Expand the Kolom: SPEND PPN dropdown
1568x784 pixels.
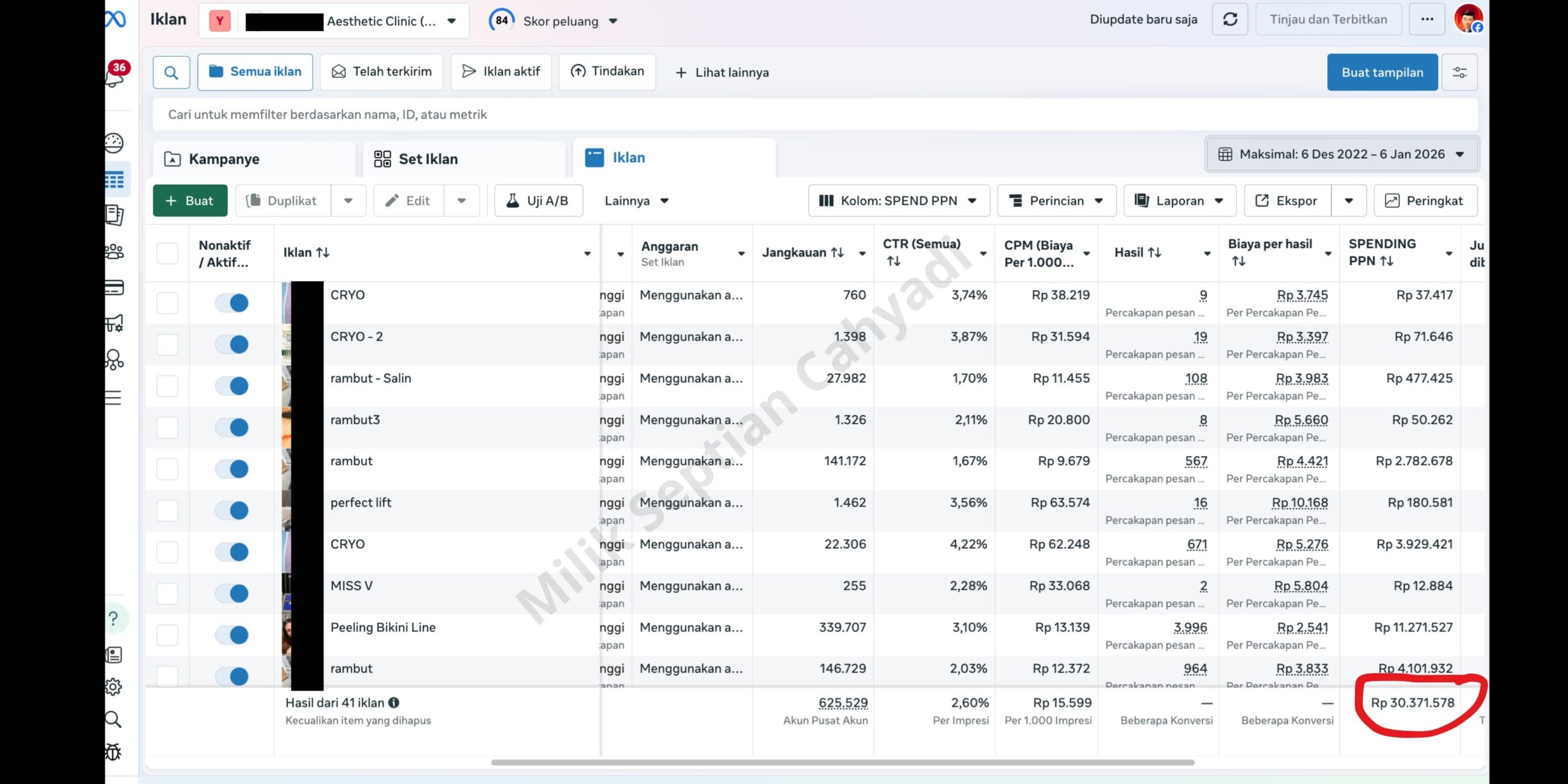click(899, 201)
